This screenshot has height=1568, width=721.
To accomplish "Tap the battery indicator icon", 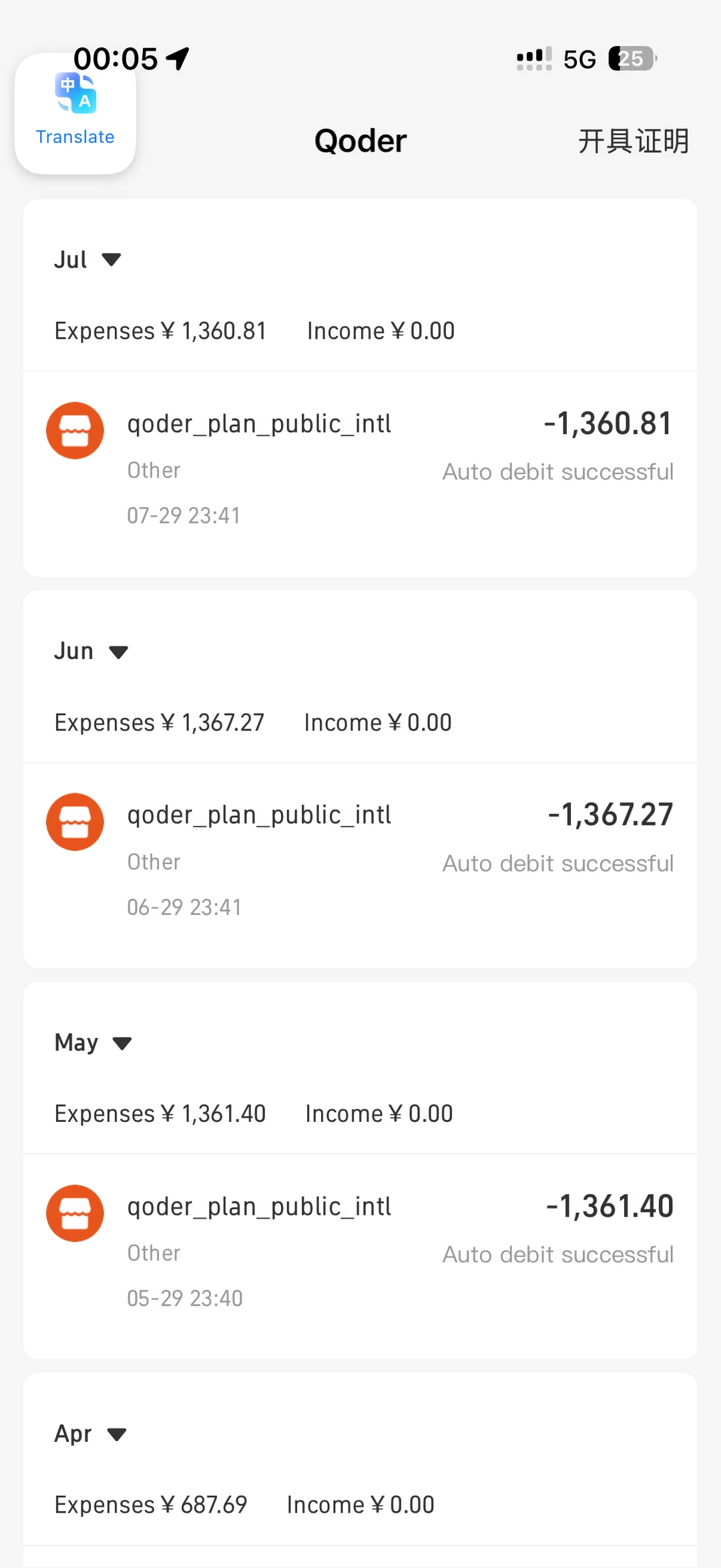I will click(x=633, y=59).
